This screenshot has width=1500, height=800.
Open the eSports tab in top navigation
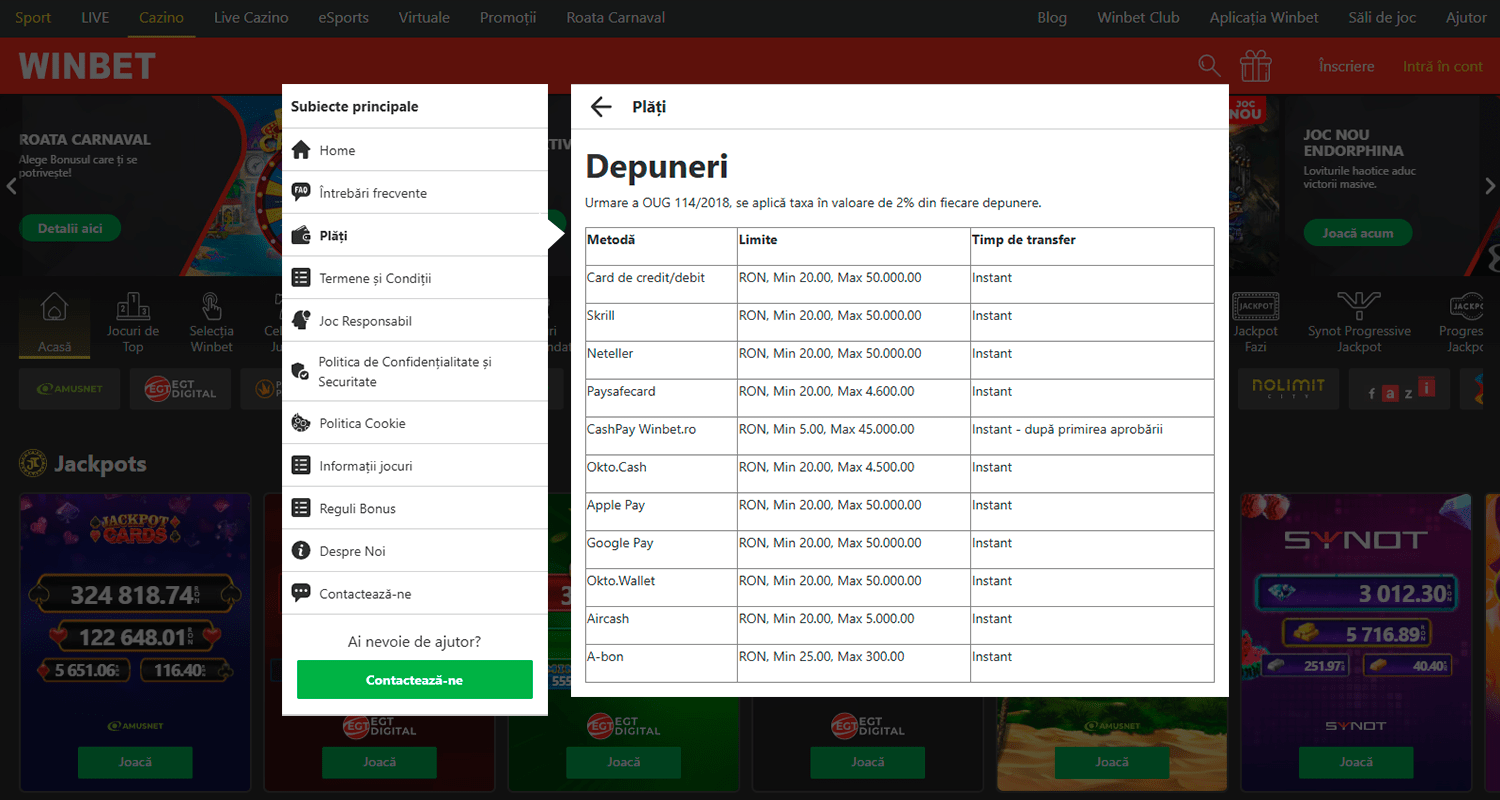pos(343,18)
